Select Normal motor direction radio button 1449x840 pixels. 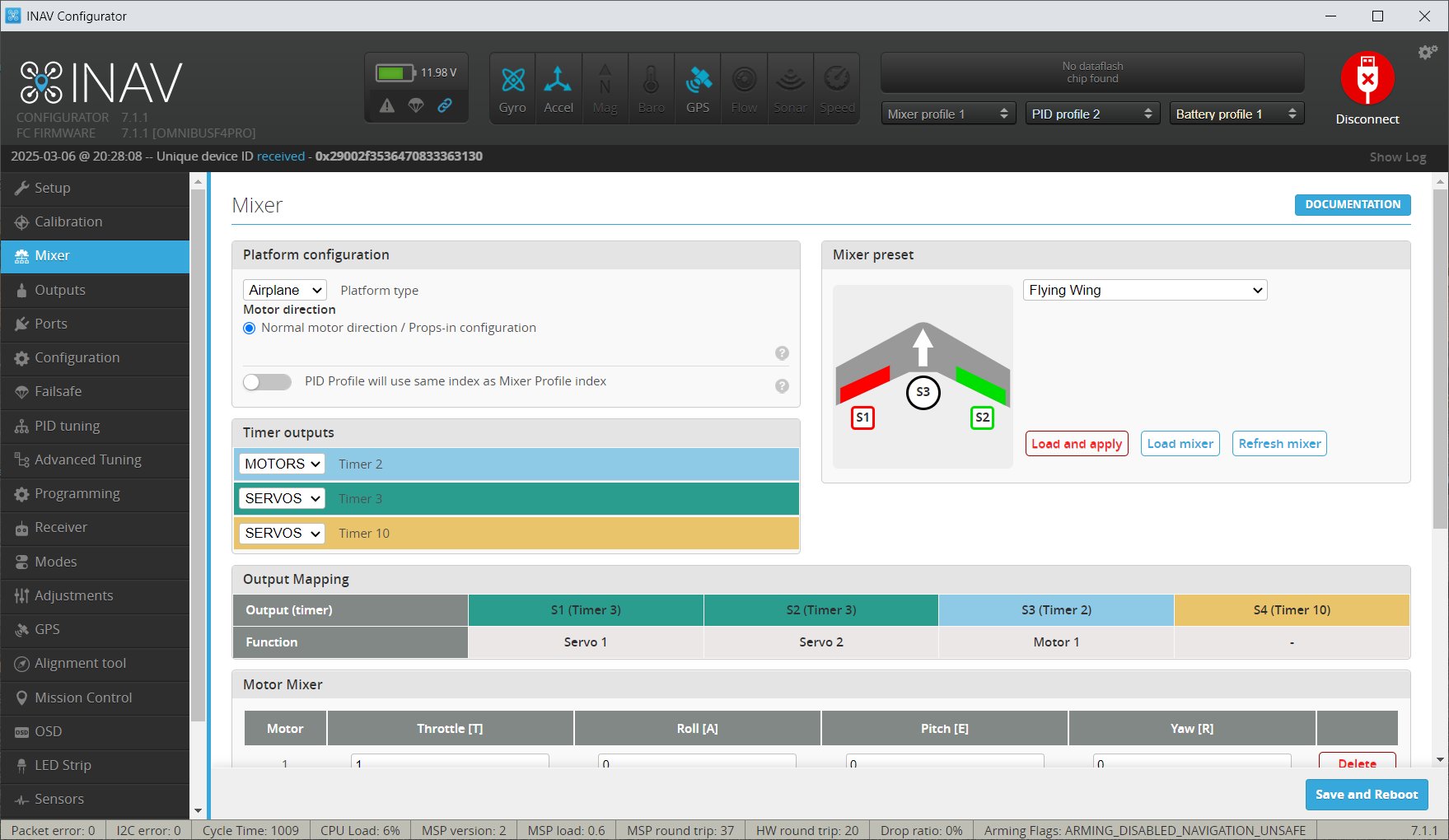(250, 329)
